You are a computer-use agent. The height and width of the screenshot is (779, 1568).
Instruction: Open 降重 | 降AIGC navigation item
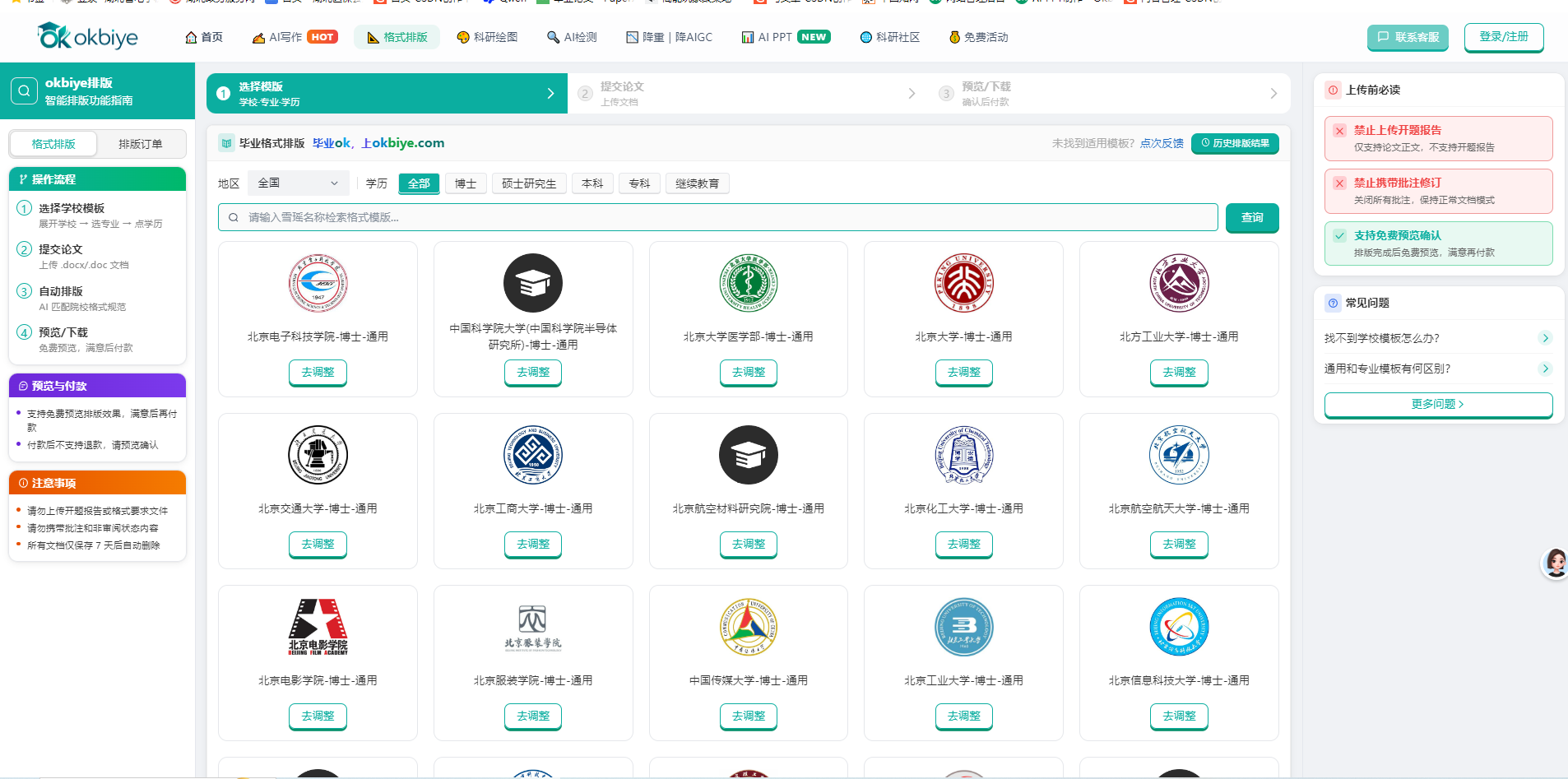669,37
